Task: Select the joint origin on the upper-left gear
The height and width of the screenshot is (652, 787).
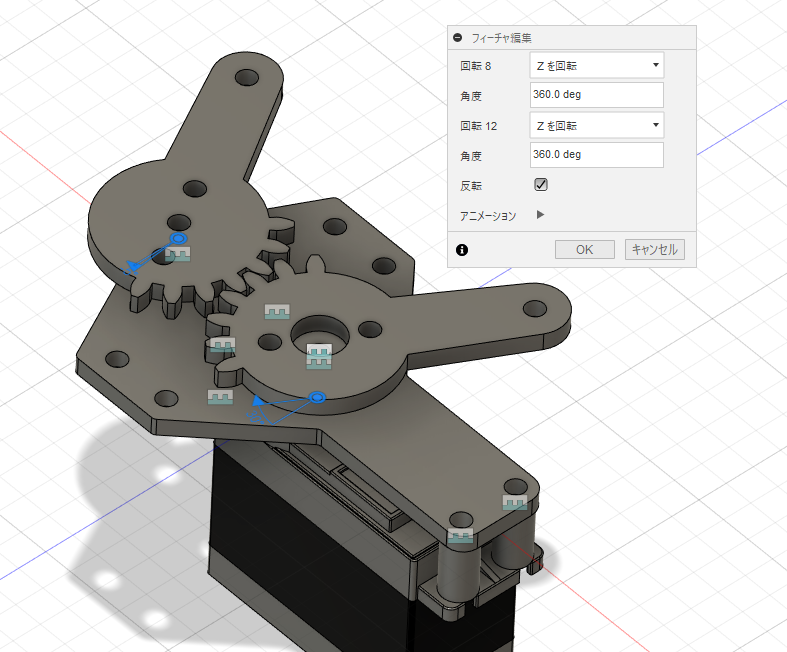Action: tap(178, 238)
